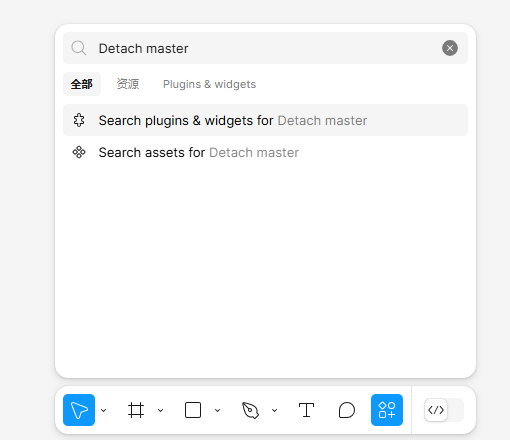The height and width of the screenshot is (440, 510).
Task: Expand shape tools dropdown chevron
Action: click(x=218, y=410)
